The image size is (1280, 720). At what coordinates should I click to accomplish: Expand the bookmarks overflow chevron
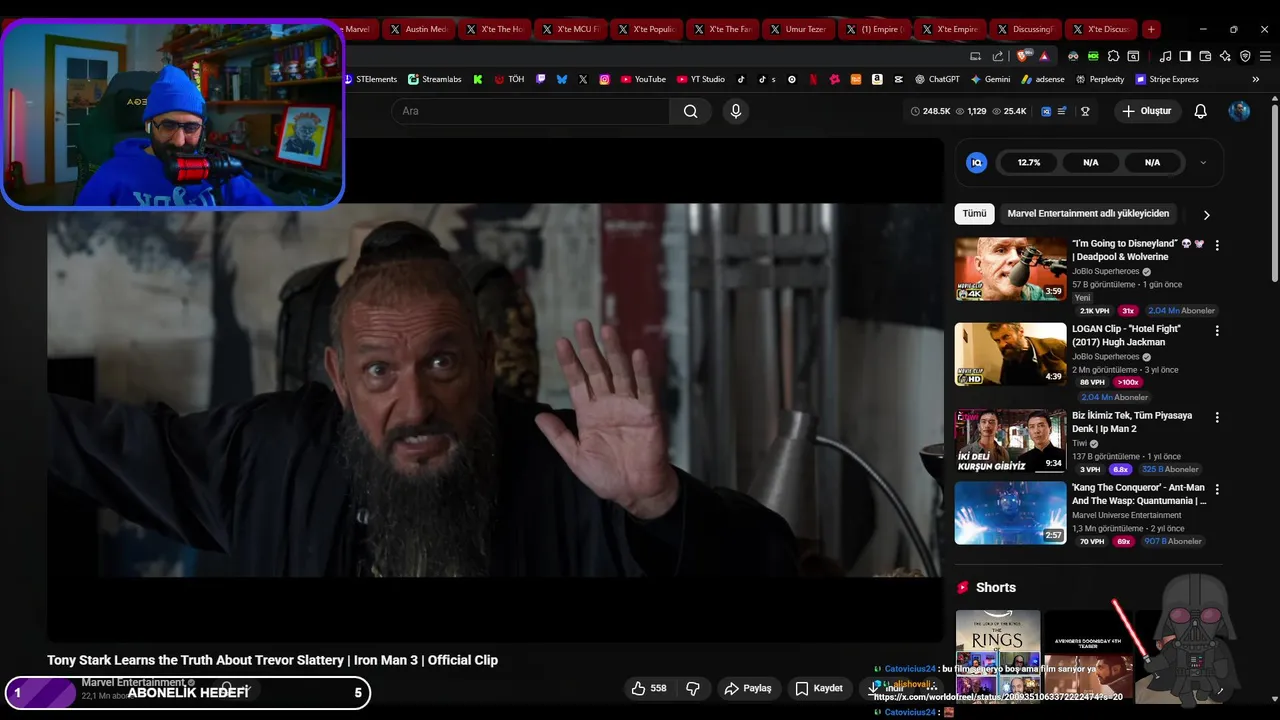1255,79
